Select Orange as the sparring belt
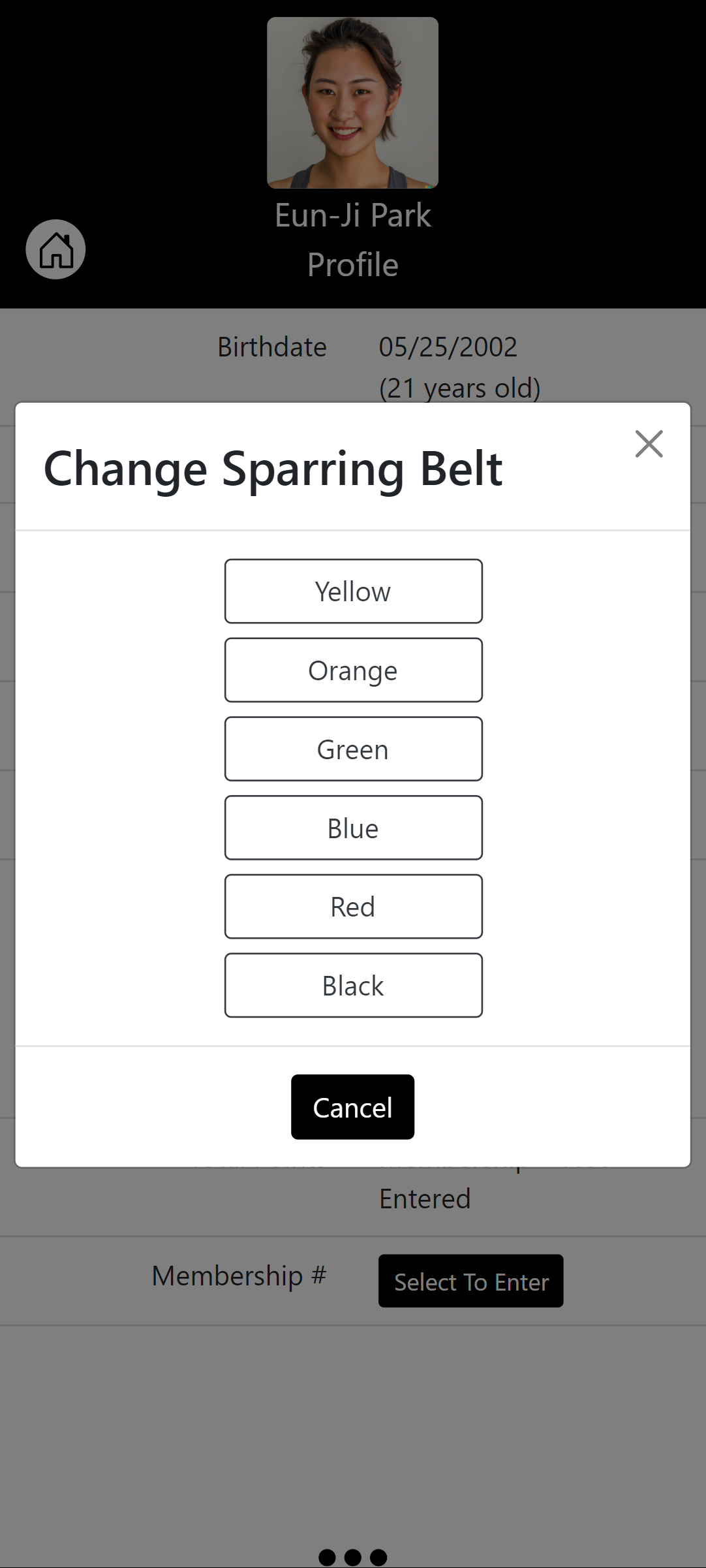Viewport: 706px width, 1568px height. pos(353,670)
